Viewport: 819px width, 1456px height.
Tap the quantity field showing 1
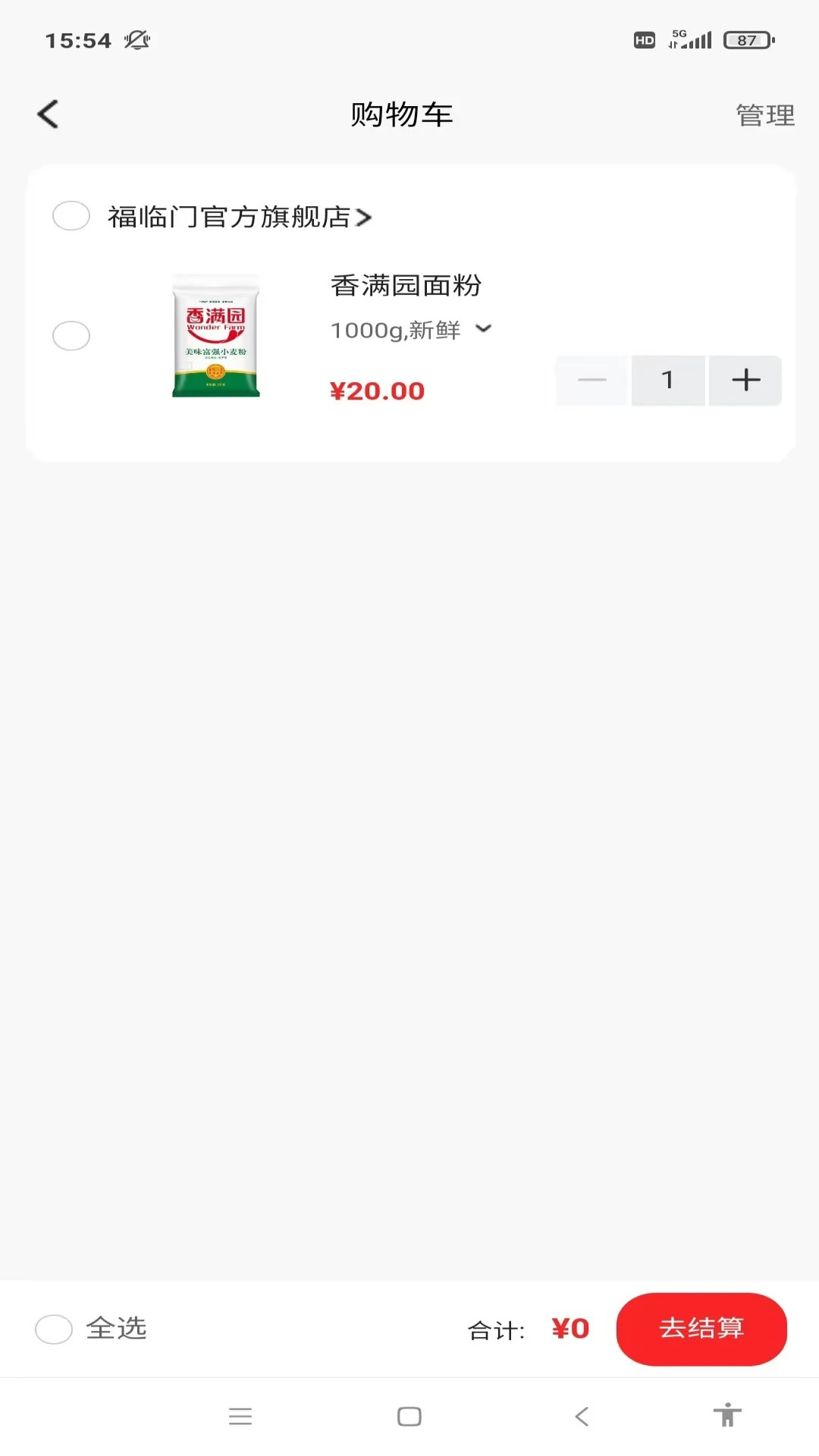click(667, 380)
